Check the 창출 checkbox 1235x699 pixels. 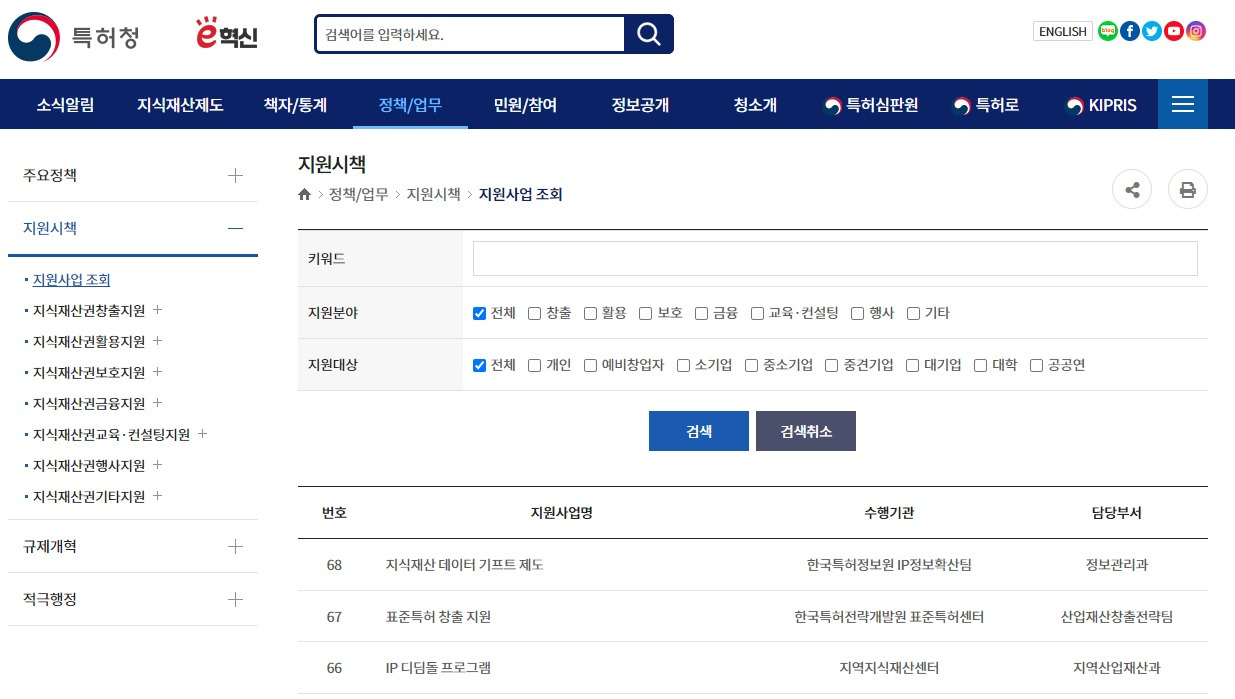pos(534,313)
